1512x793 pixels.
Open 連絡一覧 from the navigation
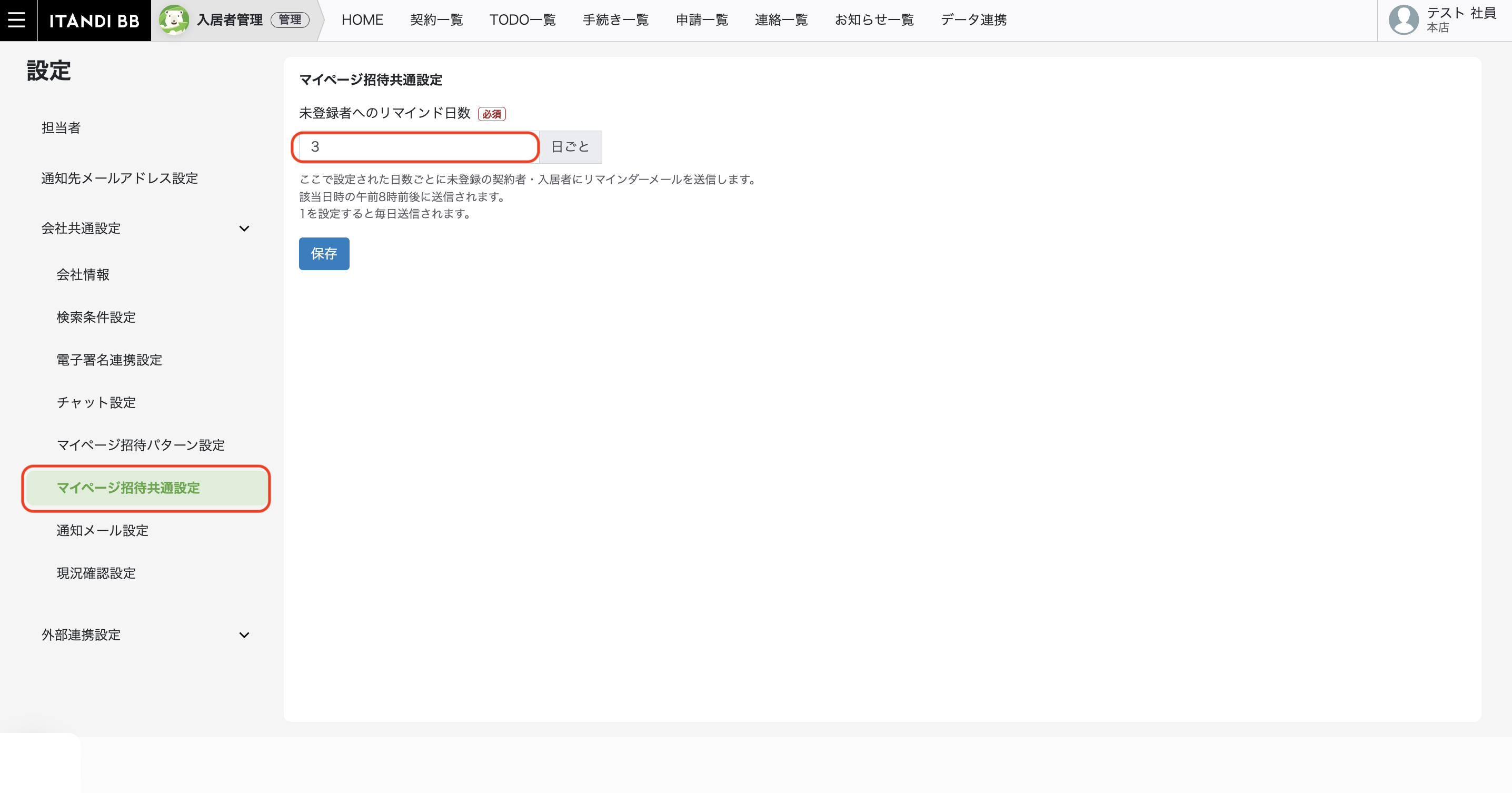pos(781,20)
